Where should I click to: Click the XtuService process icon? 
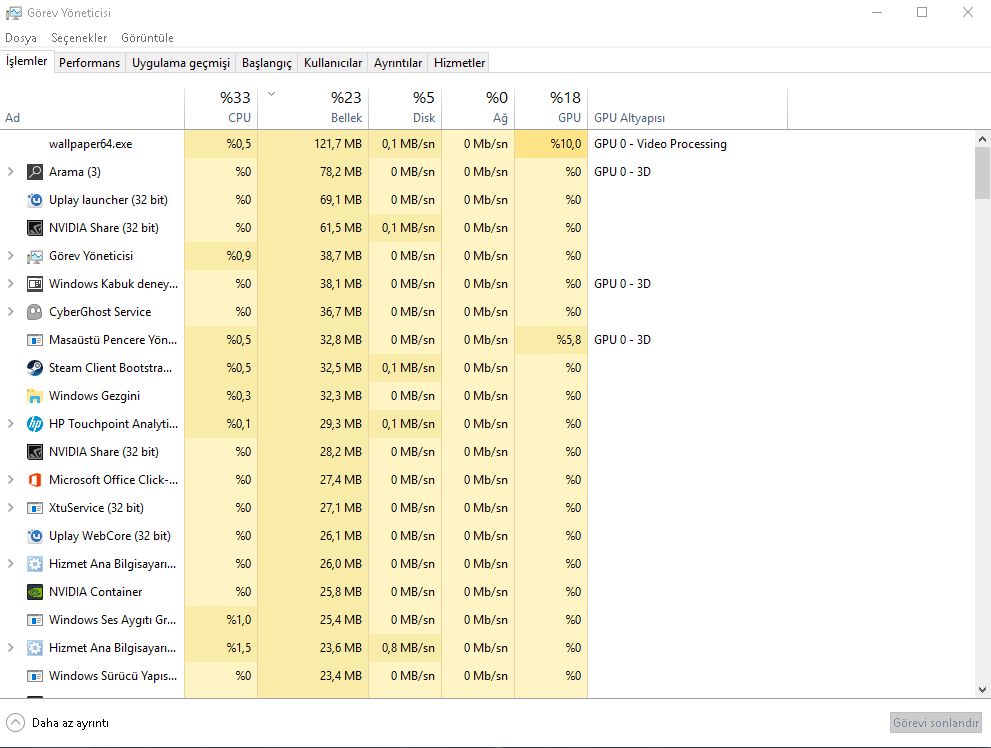coord(35,508)
